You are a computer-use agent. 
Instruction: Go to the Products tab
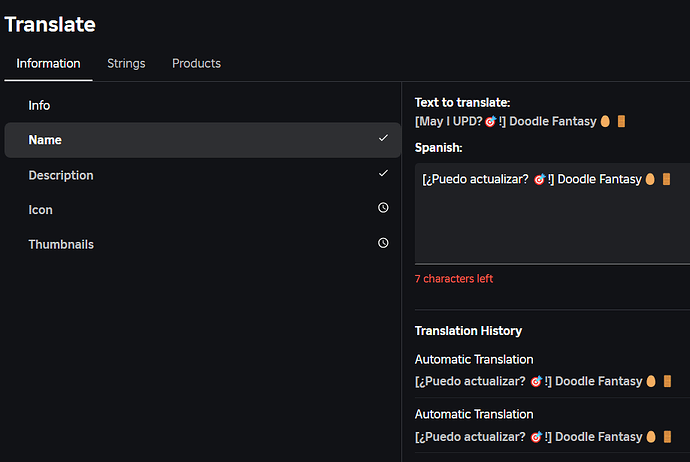(x=196, y=63)
